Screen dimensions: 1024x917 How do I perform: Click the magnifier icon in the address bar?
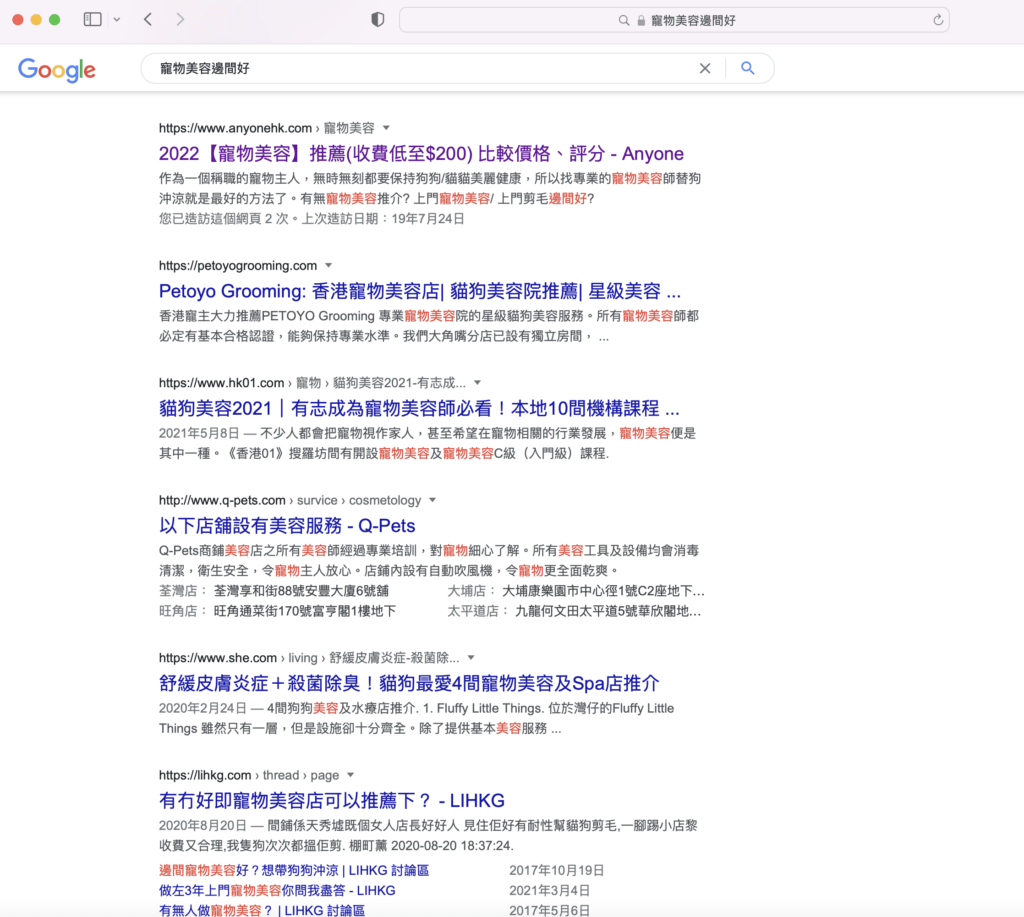pyautogui.click(x=624, y=21)
